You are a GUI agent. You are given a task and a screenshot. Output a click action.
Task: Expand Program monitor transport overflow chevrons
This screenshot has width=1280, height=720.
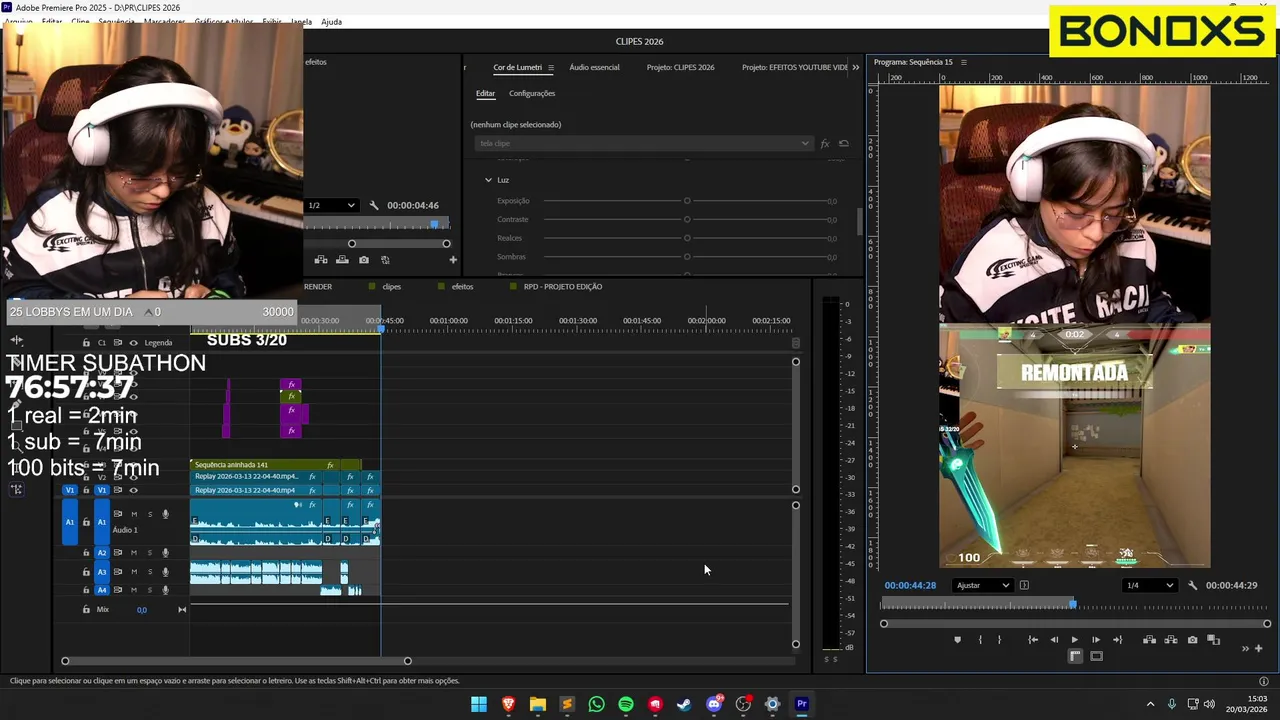(x=1245, y=649)
